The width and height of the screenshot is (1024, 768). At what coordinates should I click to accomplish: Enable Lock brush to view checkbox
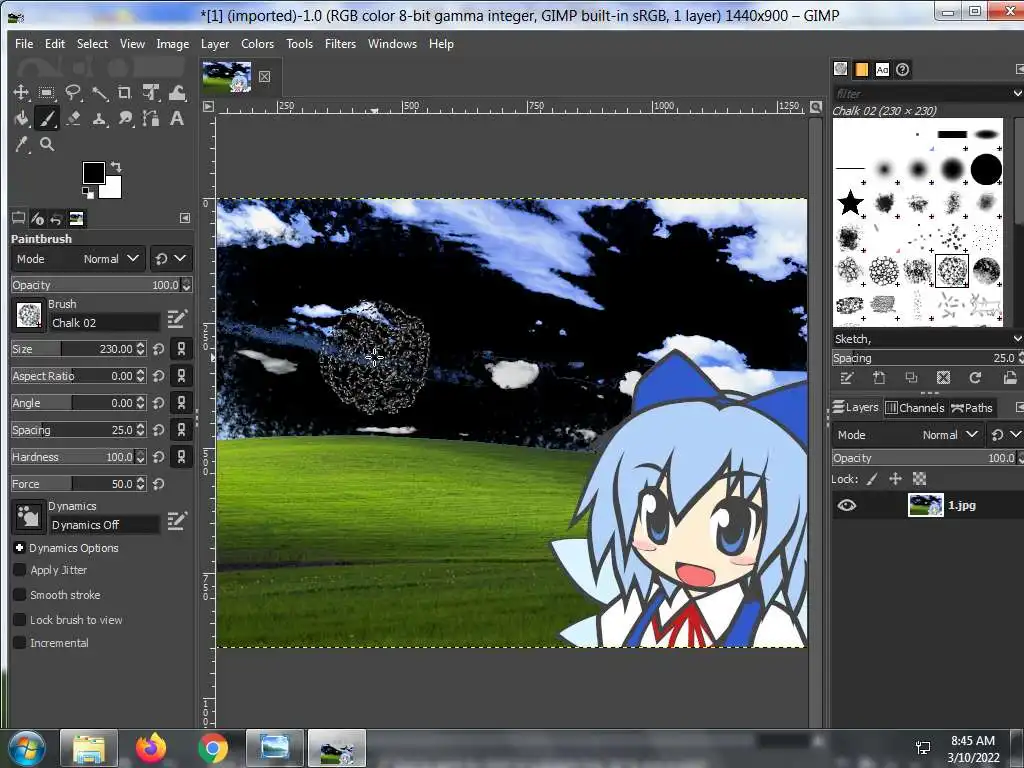(20, 620)
